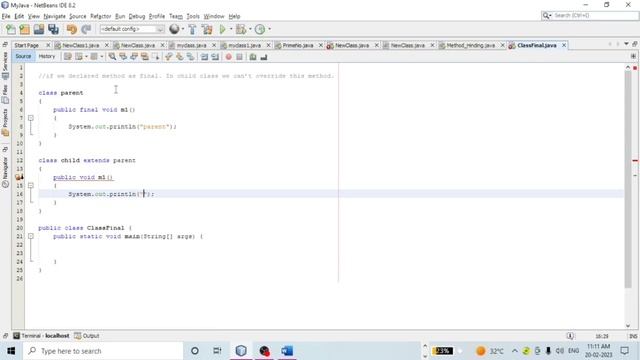Open the dropdown arrow beside Run Project
640x360 pixels.
[x=231, y=29]
